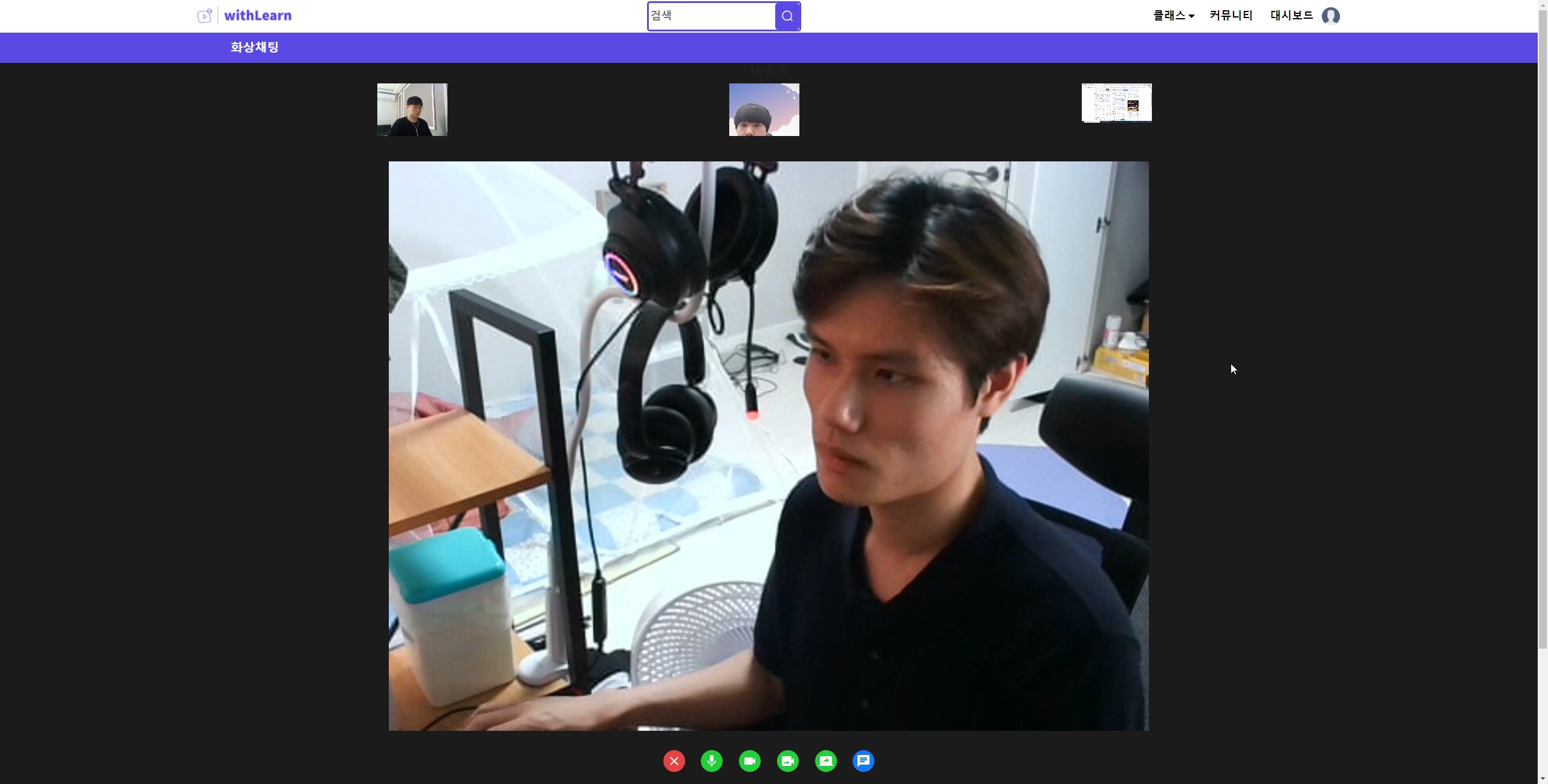
Task: Click the 화상채팅 header title
Action: click(x=255, y=47)
